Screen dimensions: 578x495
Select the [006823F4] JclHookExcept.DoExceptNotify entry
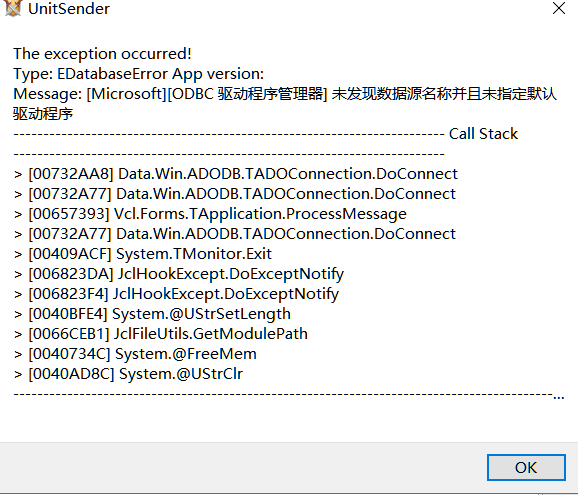(x=176, y=294)
